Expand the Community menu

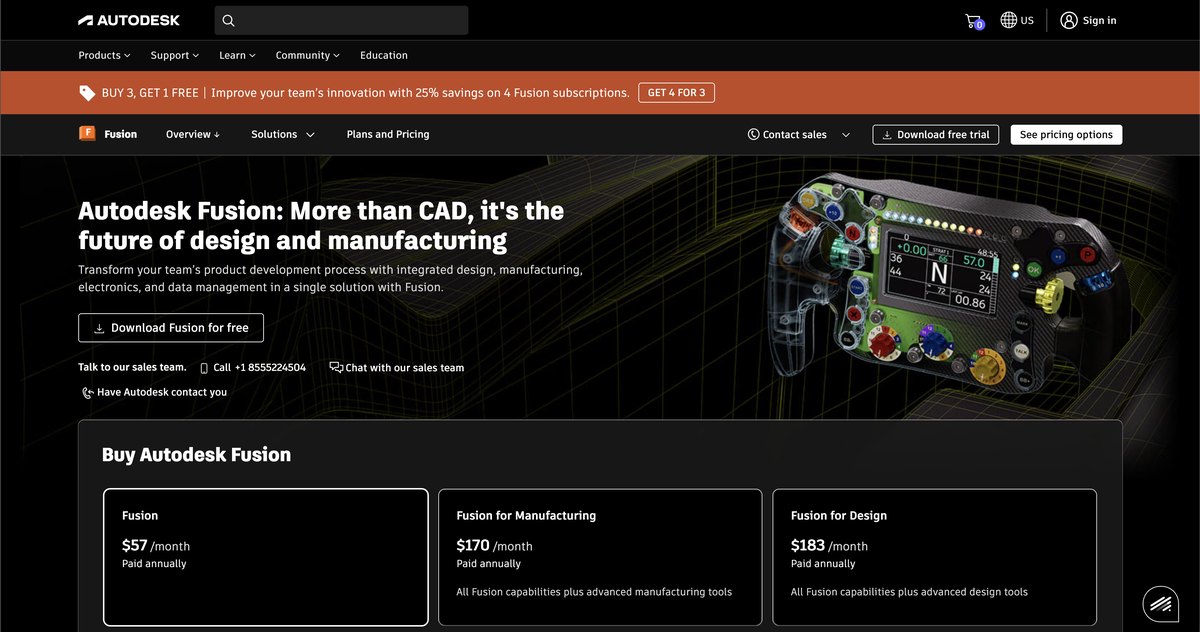point(307,55)
